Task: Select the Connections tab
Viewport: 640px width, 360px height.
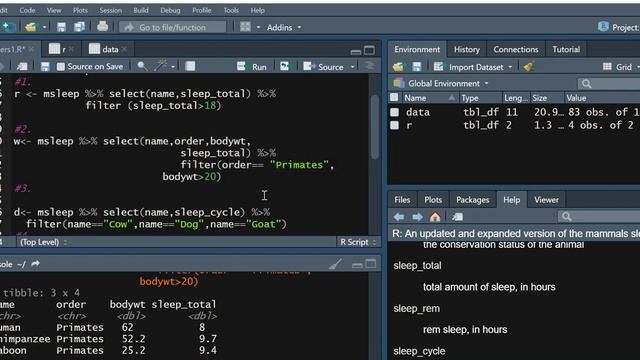Action: [516, 49]
